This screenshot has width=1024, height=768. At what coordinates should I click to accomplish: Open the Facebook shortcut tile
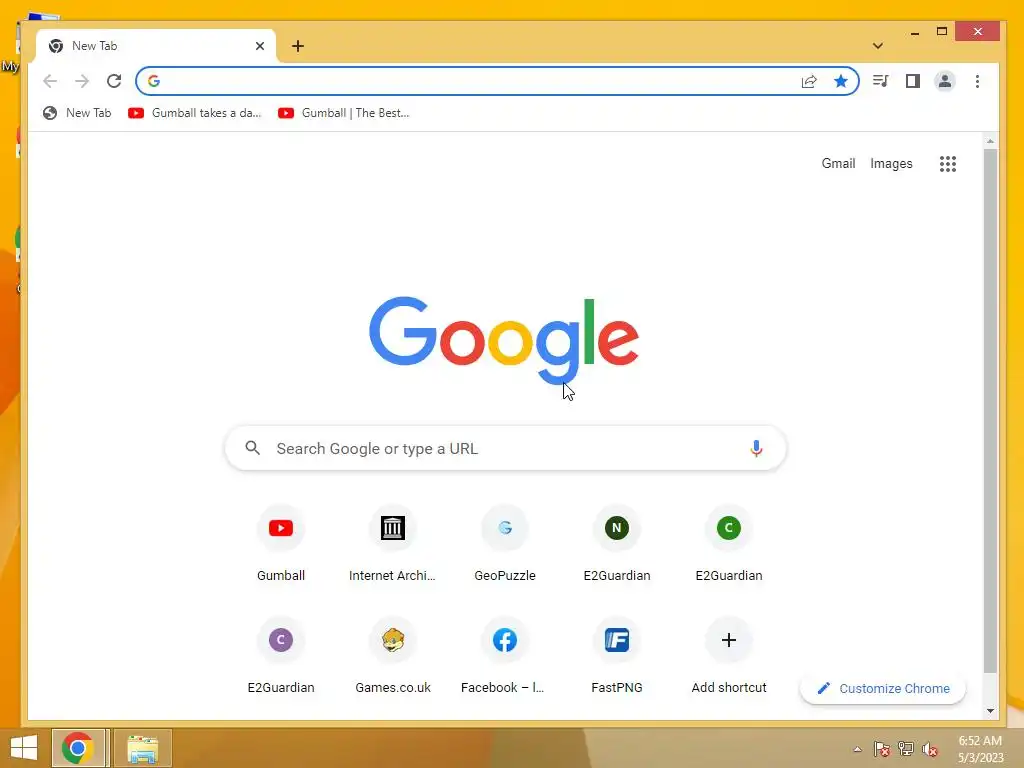coord(505,656)
